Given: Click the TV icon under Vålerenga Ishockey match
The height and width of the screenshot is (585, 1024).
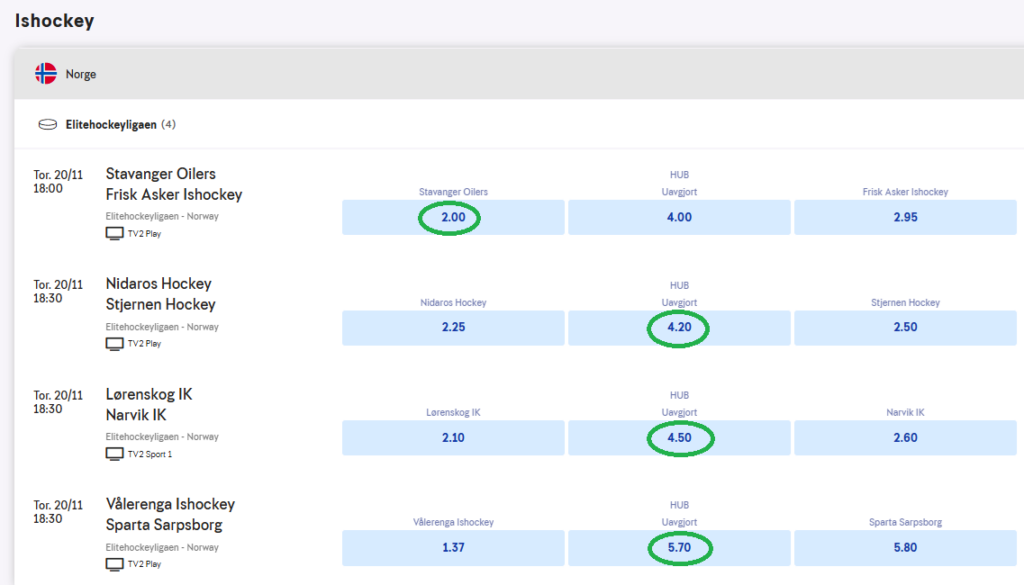Looking at the screenshot, I should (114, 563).
